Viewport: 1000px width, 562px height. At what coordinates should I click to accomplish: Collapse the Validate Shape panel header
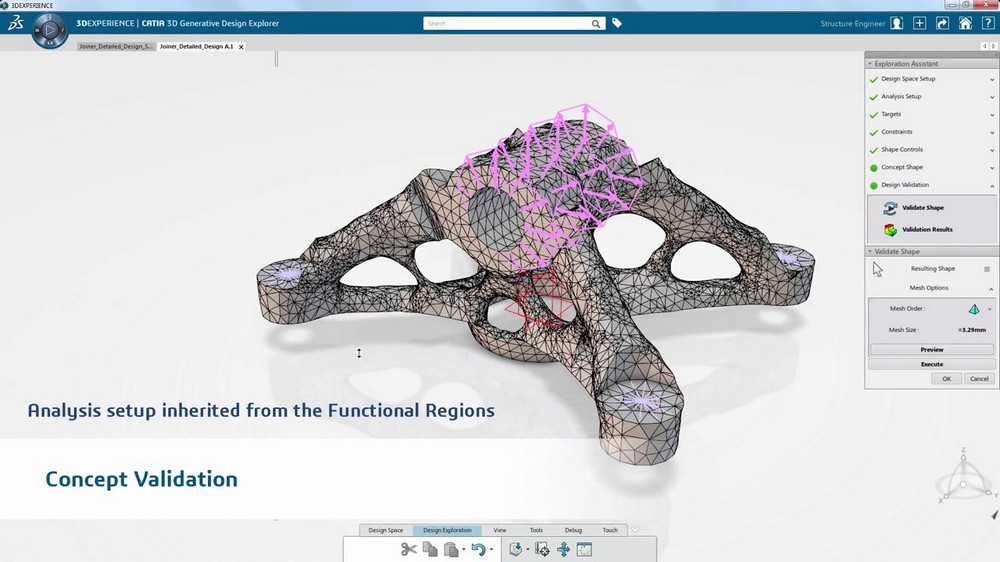[870, 251]
